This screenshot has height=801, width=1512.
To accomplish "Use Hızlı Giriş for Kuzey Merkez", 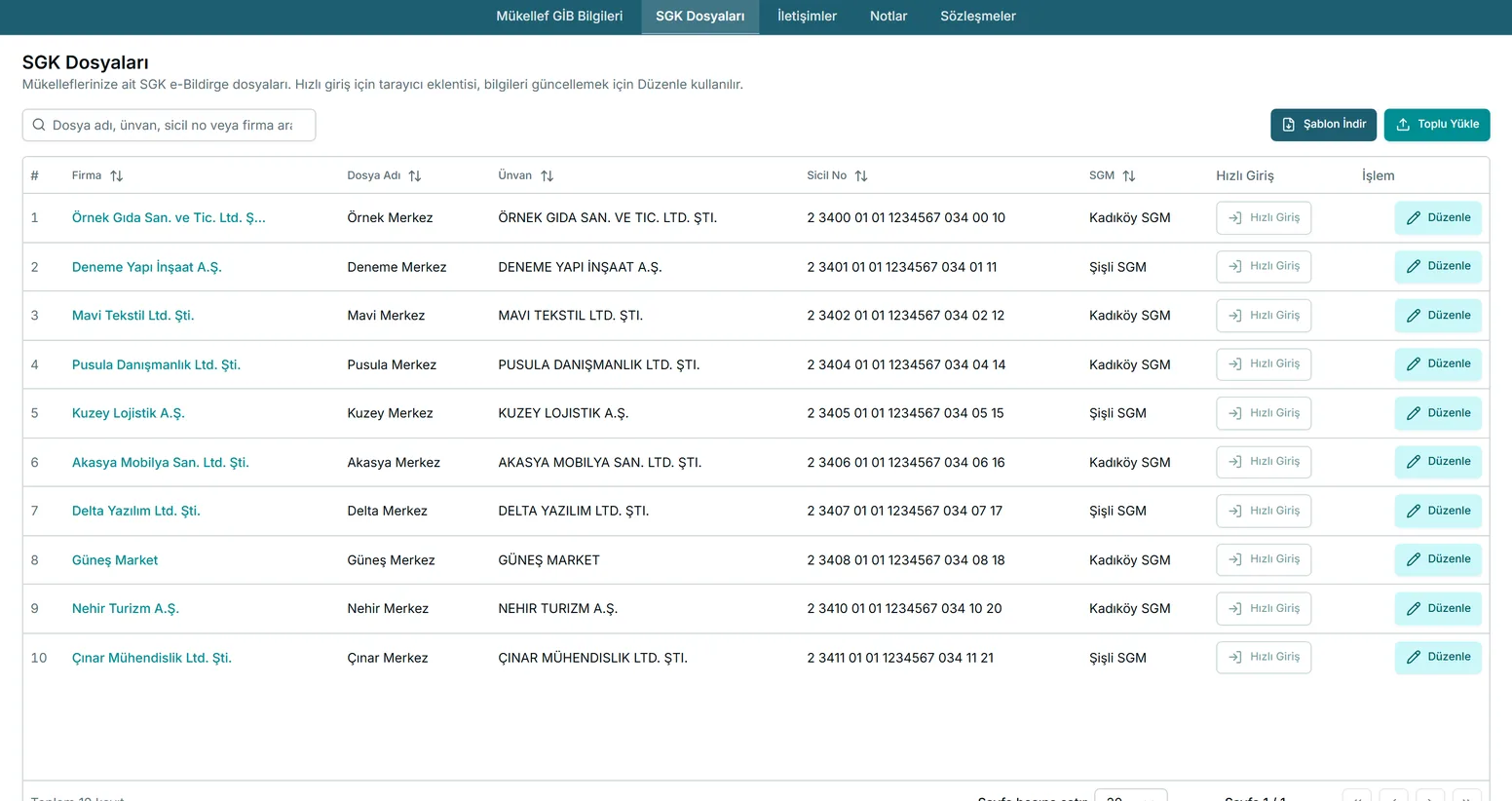I will 1264,413.
